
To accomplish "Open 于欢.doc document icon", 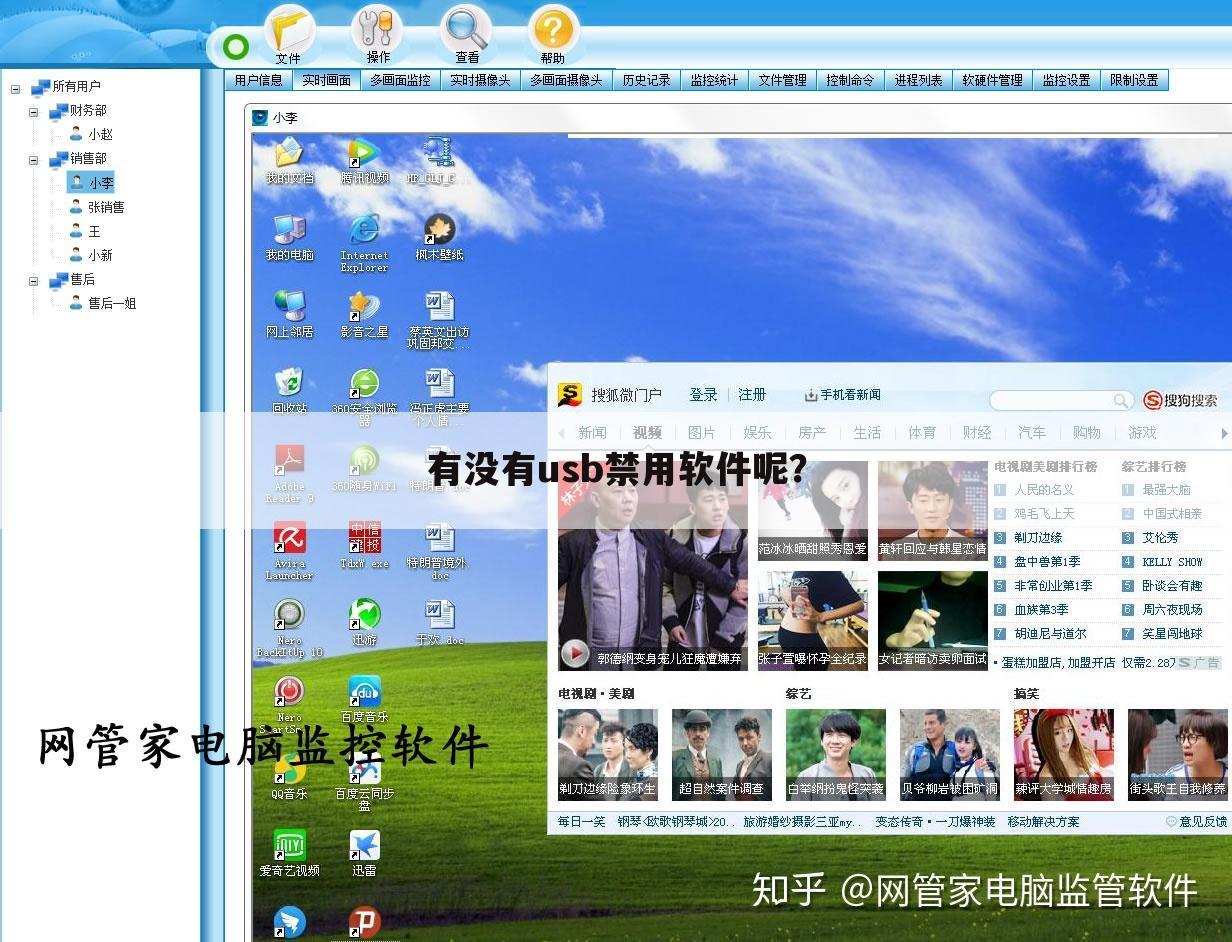I will (439, 622).
